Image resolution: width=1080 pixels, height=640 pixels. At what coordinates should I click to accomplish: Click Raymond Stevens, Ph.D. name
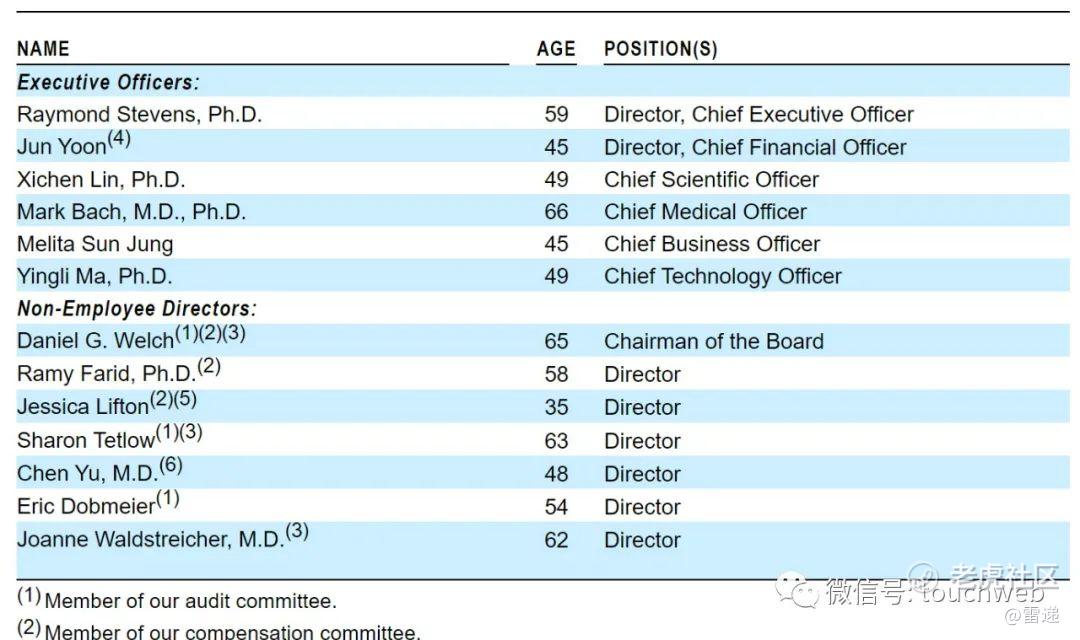[x=139, y=114]
